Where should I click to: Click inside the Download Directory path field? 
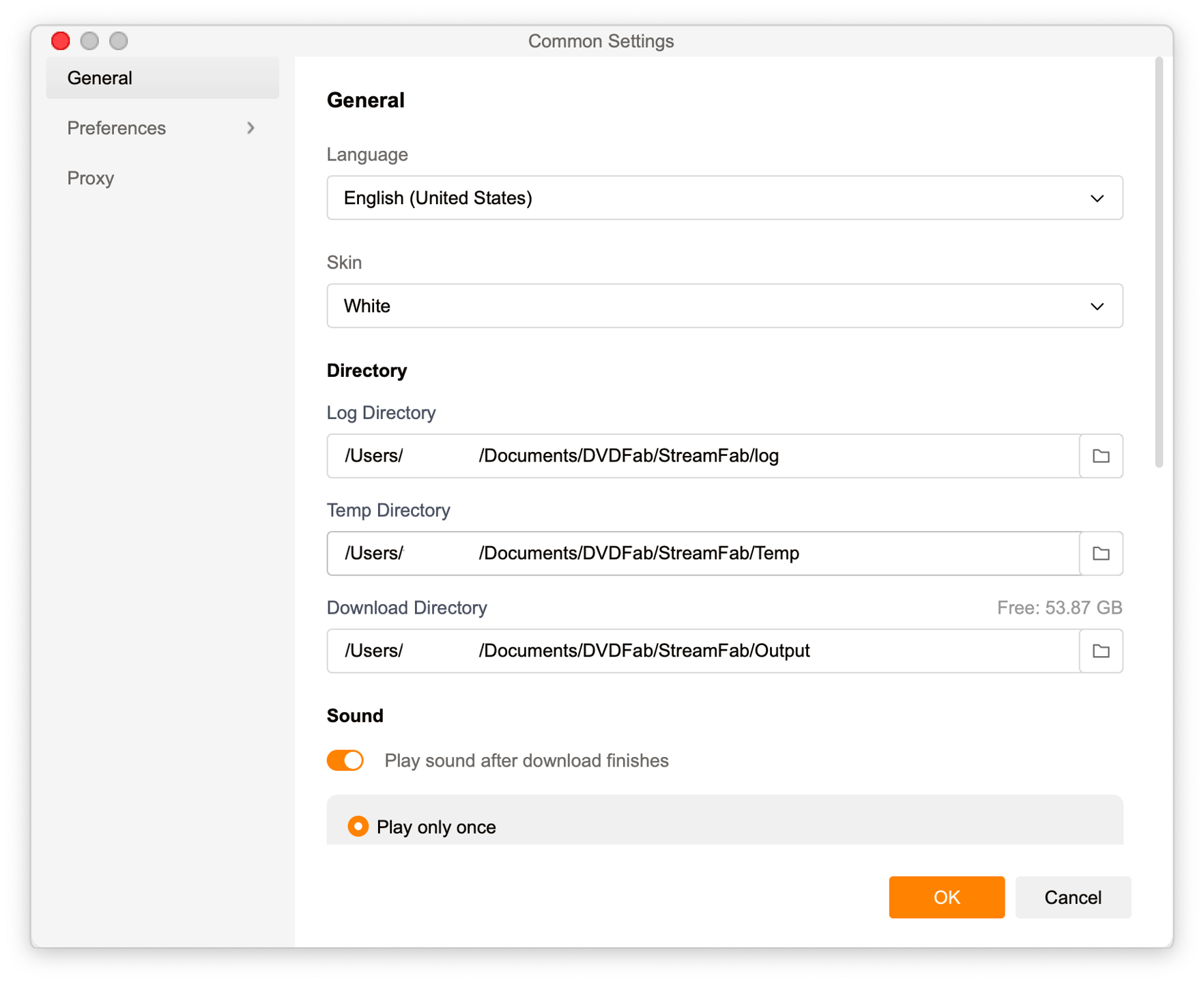coord(703,651)
